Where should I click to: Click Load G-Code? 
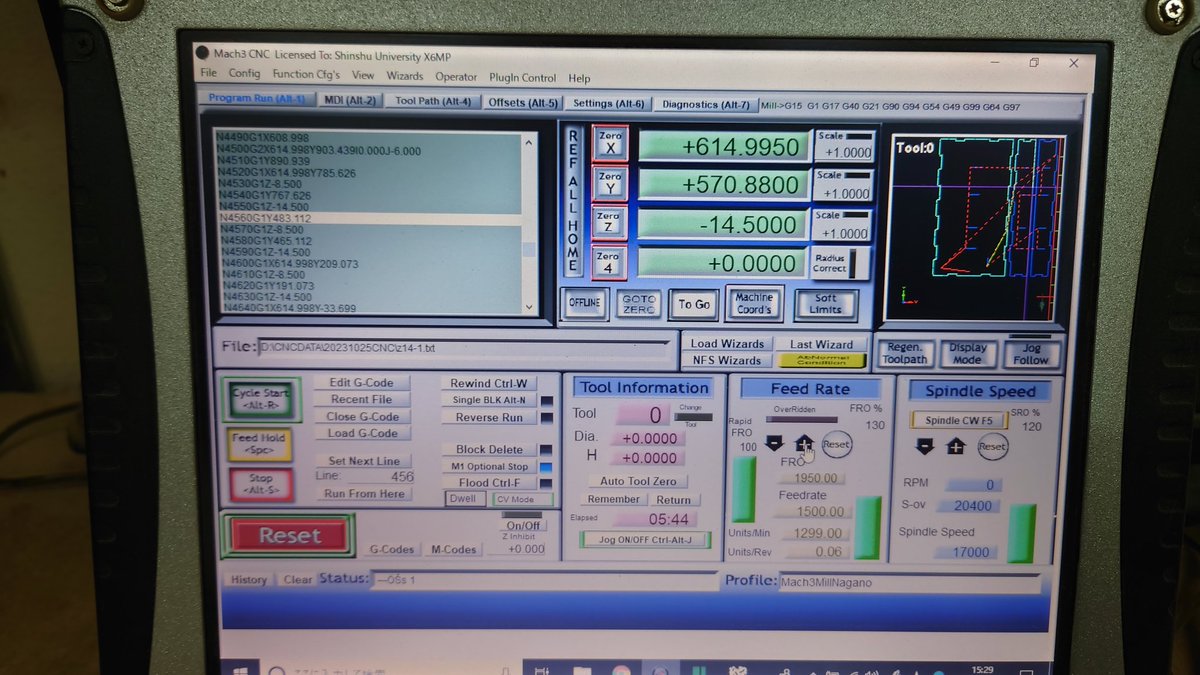click(362, 433)
